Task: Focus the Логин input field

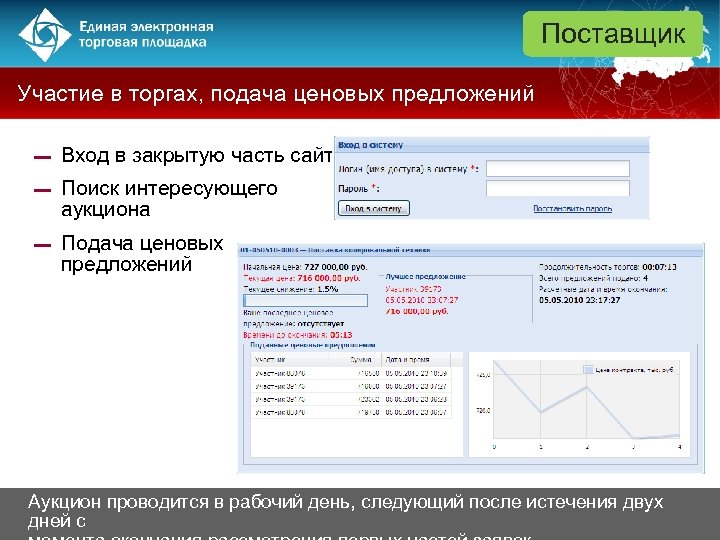Action: (558, 169)
